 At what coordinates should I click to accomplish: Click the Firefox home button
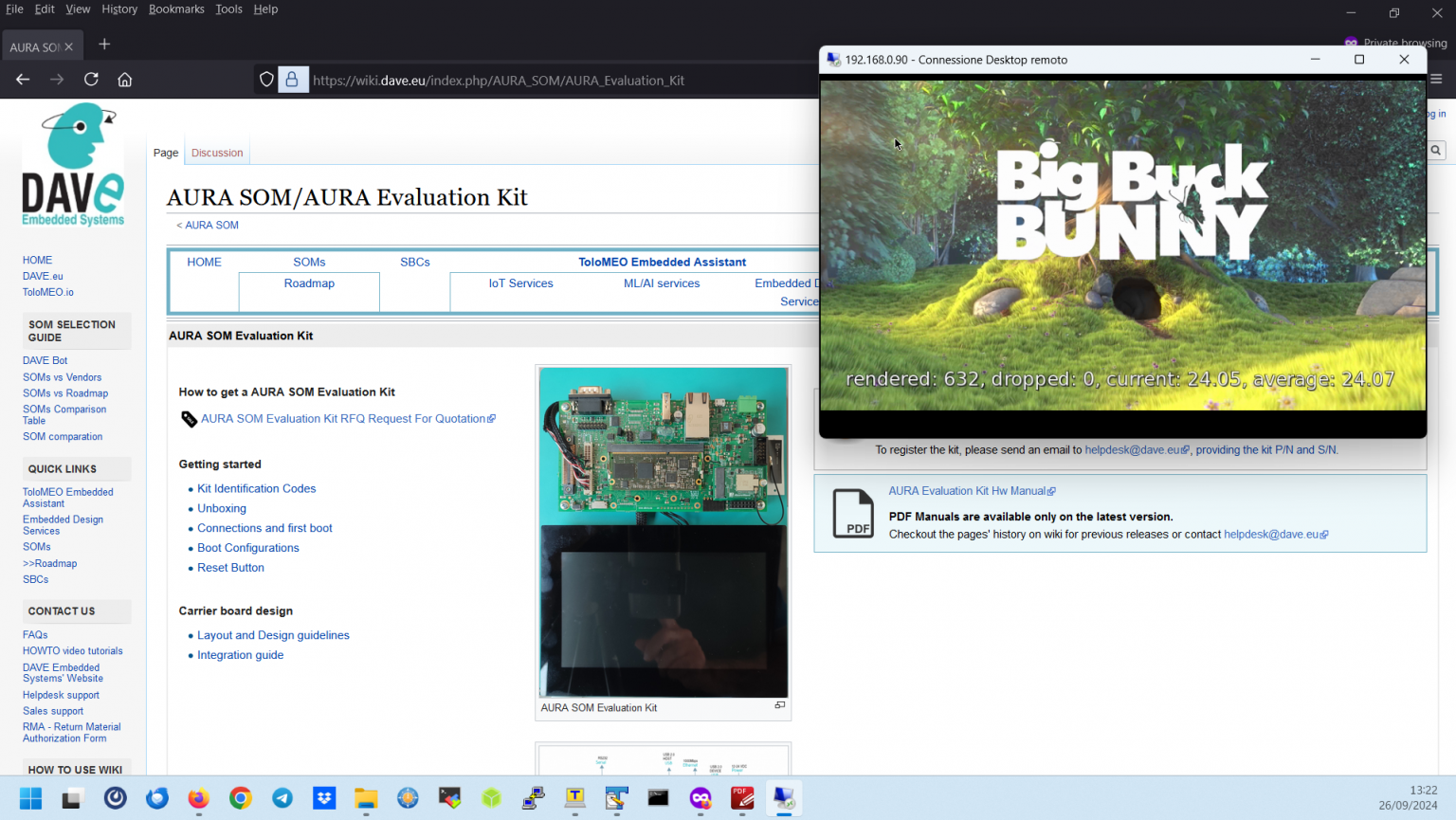point(125,80)
